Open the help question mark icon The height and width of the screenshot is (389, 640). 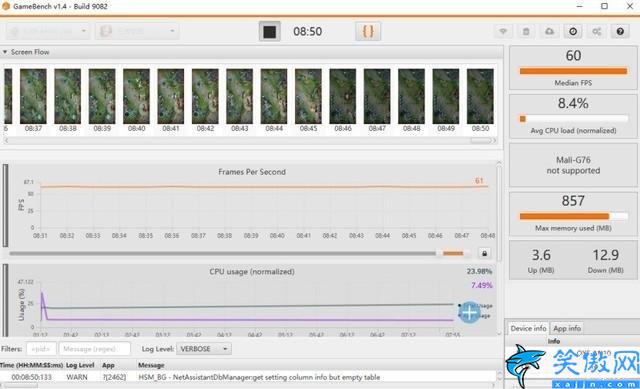[x=620, y=31]
